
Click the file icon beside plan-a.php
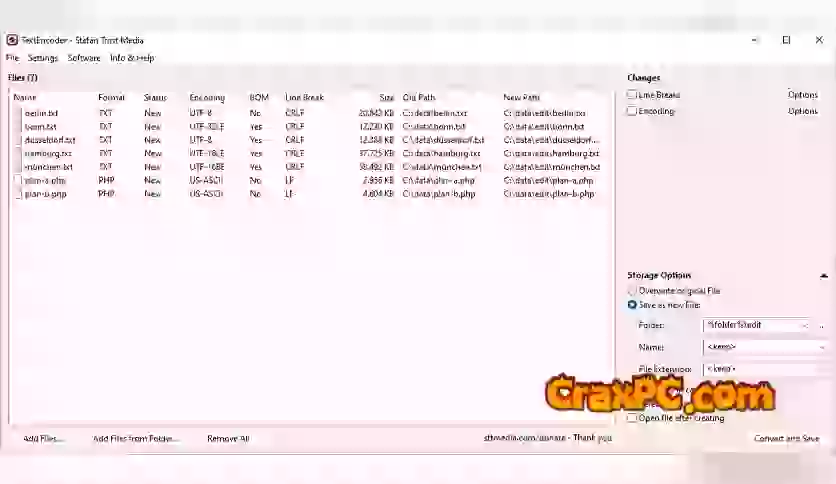[18, 181]
